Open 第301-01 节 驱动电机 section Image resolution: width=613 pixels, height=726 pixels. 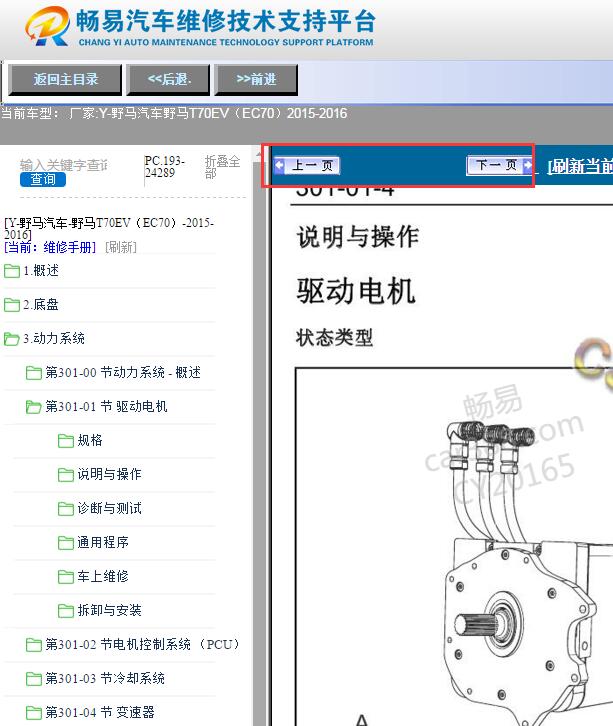(x=106, y=407)
